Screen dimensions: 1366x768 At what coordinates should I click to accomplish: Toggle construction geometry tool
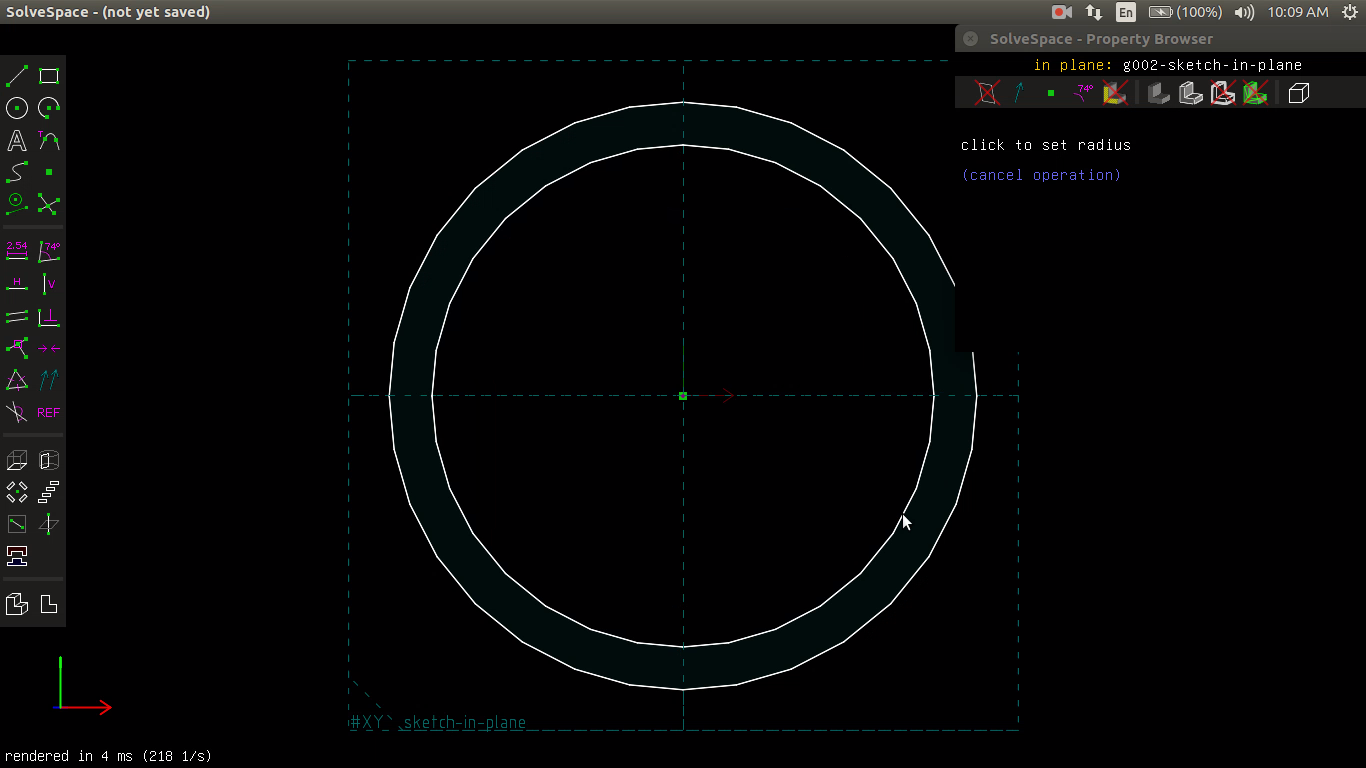tap(17, 204)
